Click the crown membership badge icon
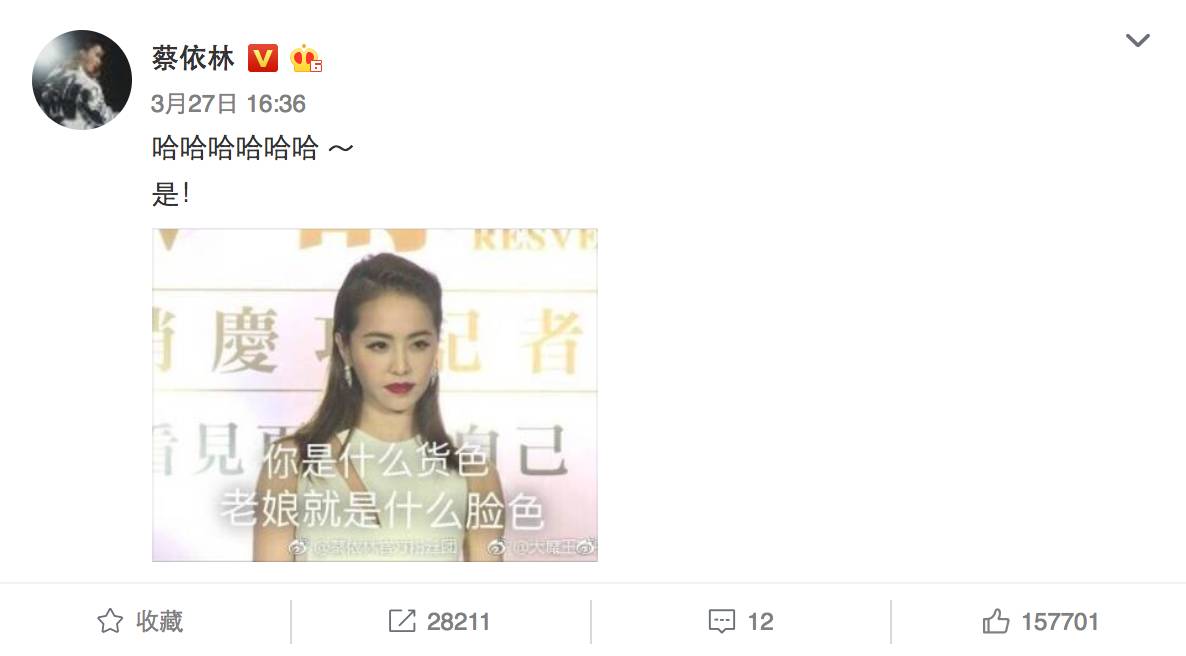 point(306,58)
